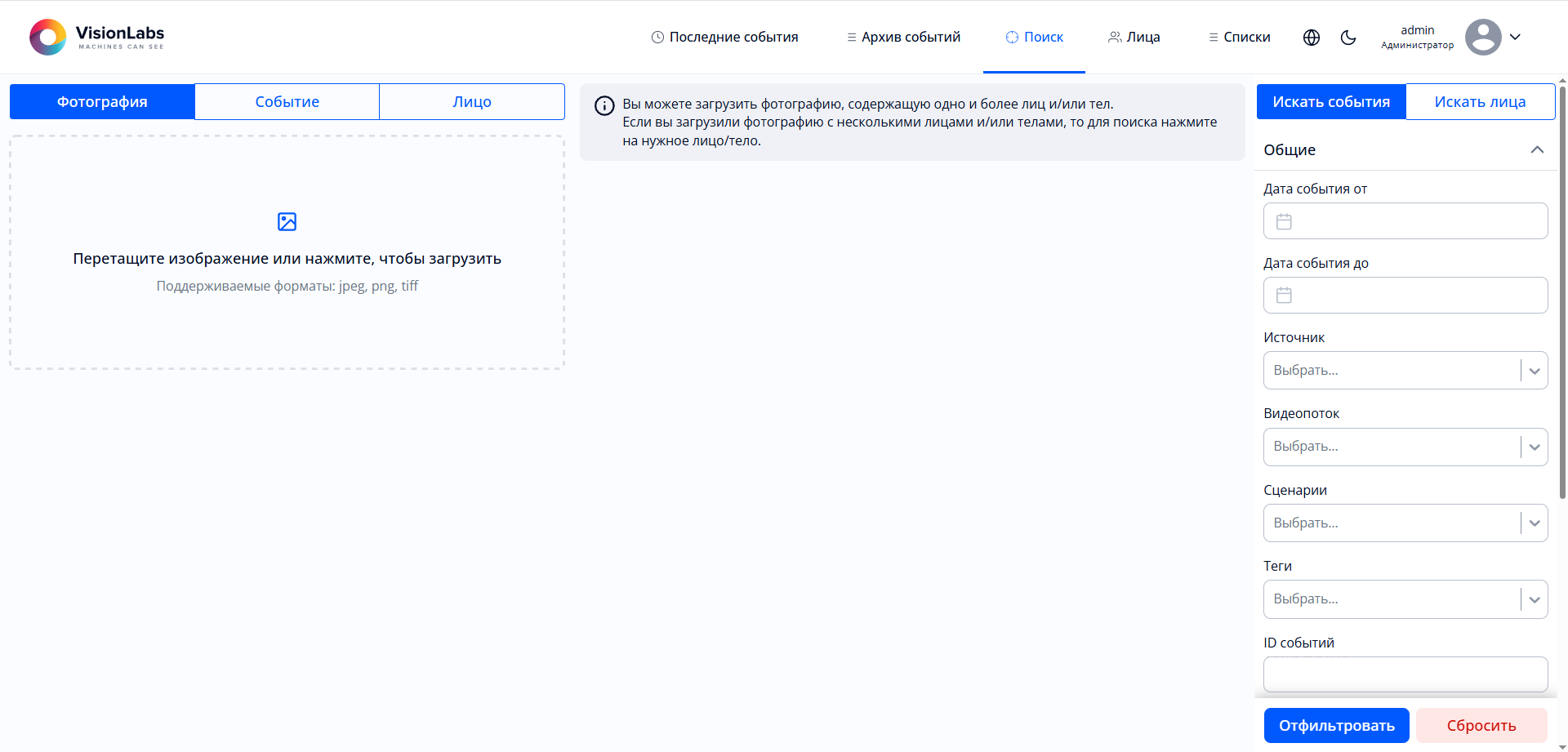1568x752 pixels.
Task: Click the Отфильтровать button
Action: click(x=1336, y=725)
